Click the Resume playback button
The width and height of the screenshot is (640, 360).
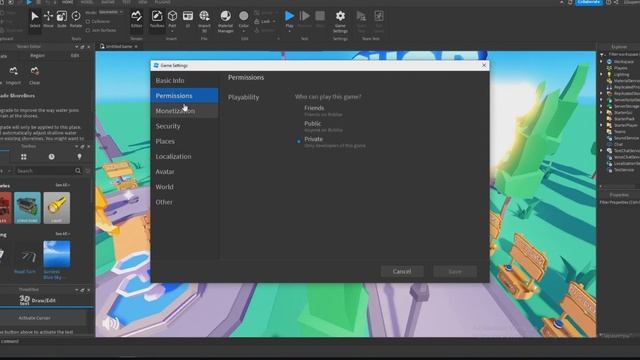pyautogui.click(x=304, y=19)
